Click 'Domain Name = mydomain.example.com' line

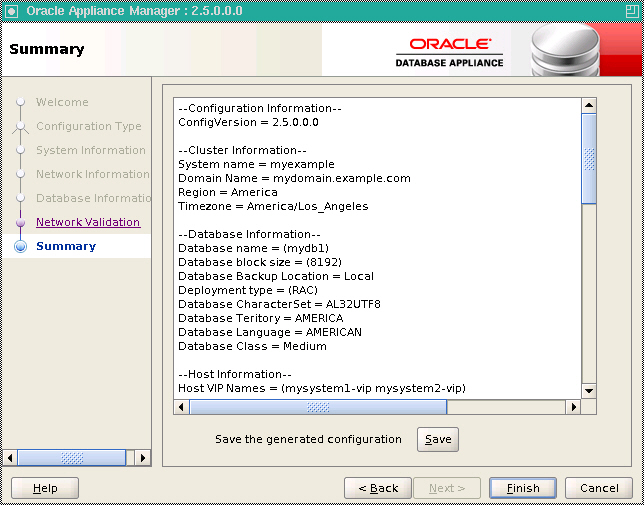(x=294, y=178)
